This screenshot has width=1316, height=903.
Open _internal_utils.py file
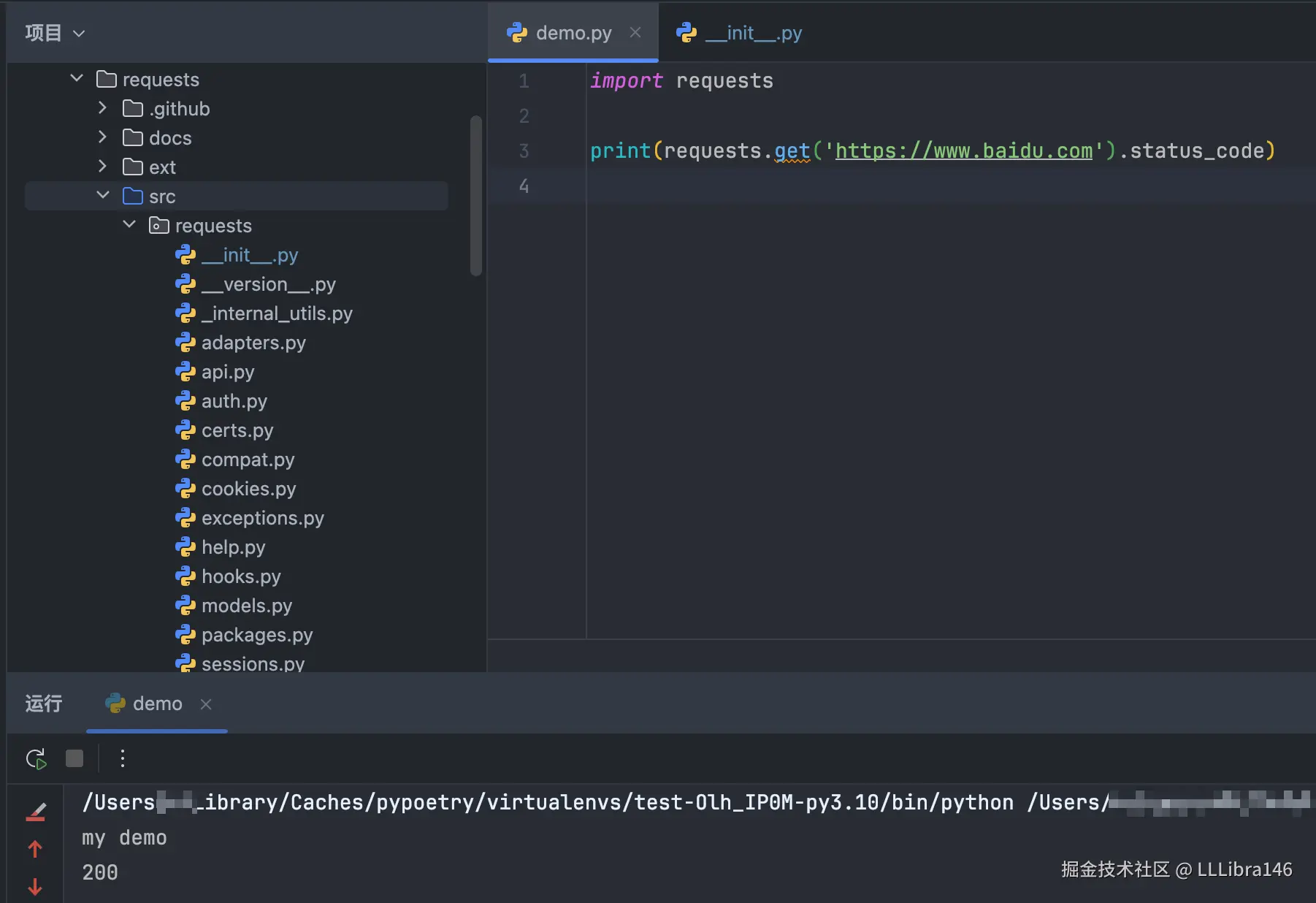point(277,313)
